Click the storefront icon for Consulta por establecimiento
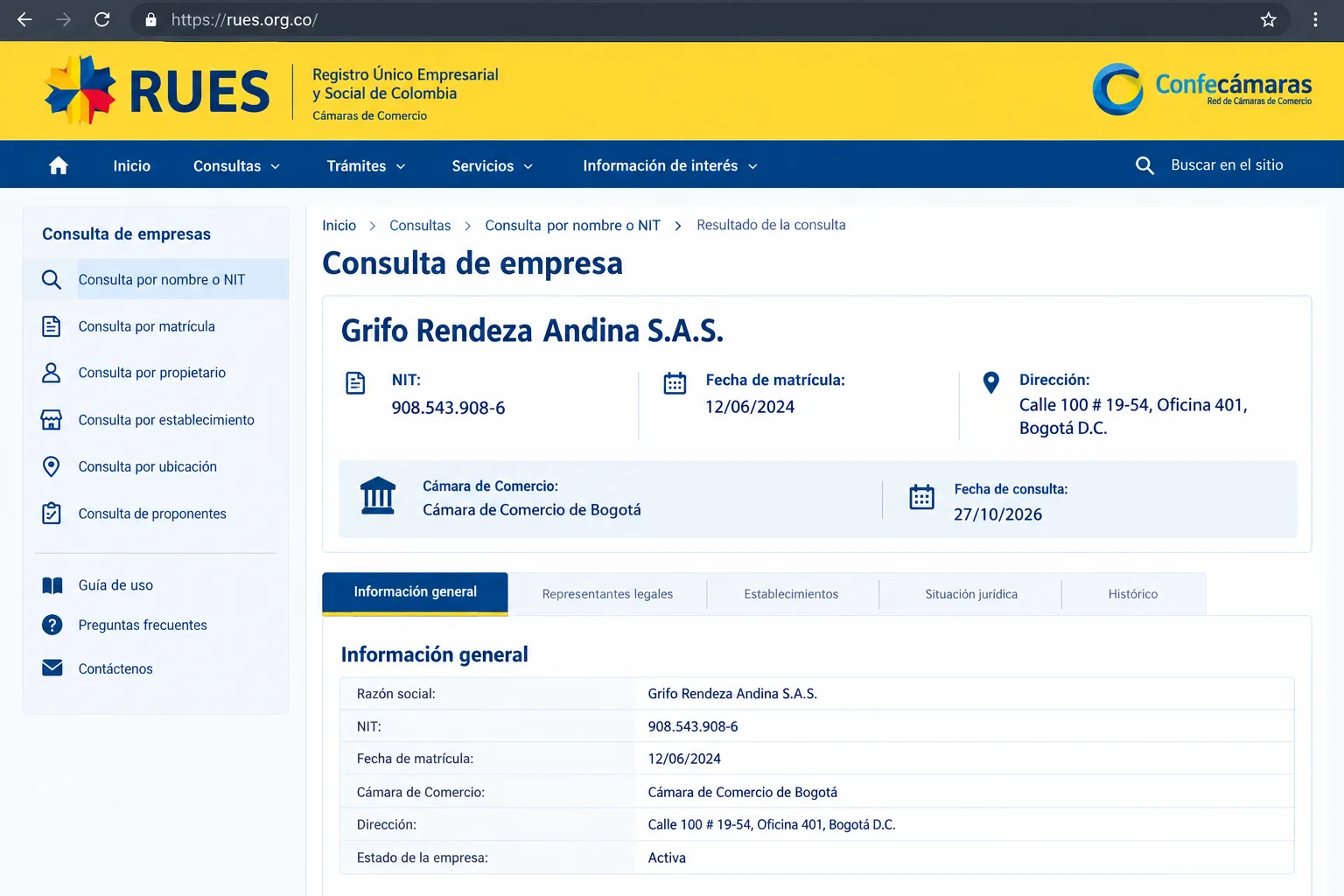 coord(52,420)
